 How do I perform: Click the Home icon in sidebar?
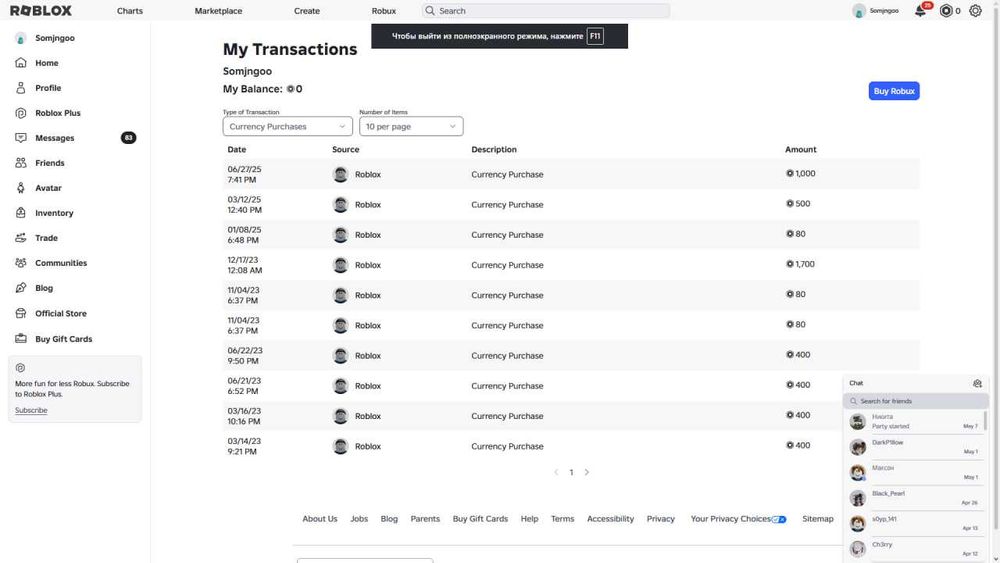[x=21, y=62]
